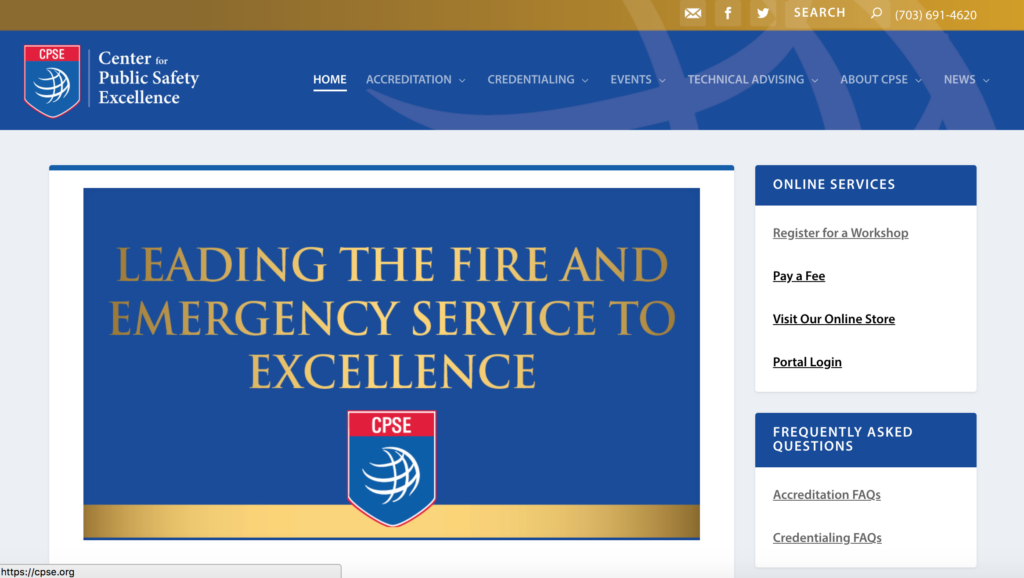Screen dimensions: 1024x578
Task: Select the CPSE shield logo
Action: point(51,78)
